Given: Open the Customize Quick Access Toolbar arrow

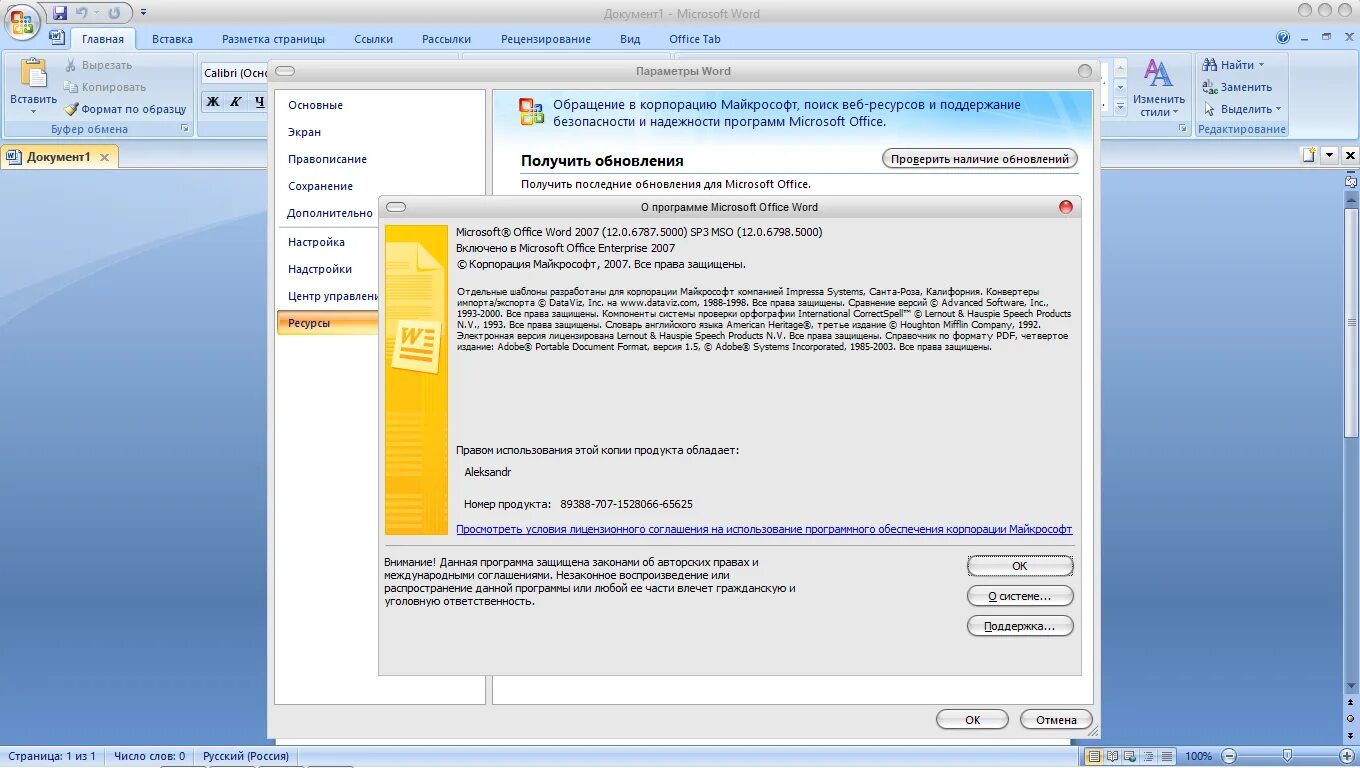Looking at the screenshot, I should [143, 13].
